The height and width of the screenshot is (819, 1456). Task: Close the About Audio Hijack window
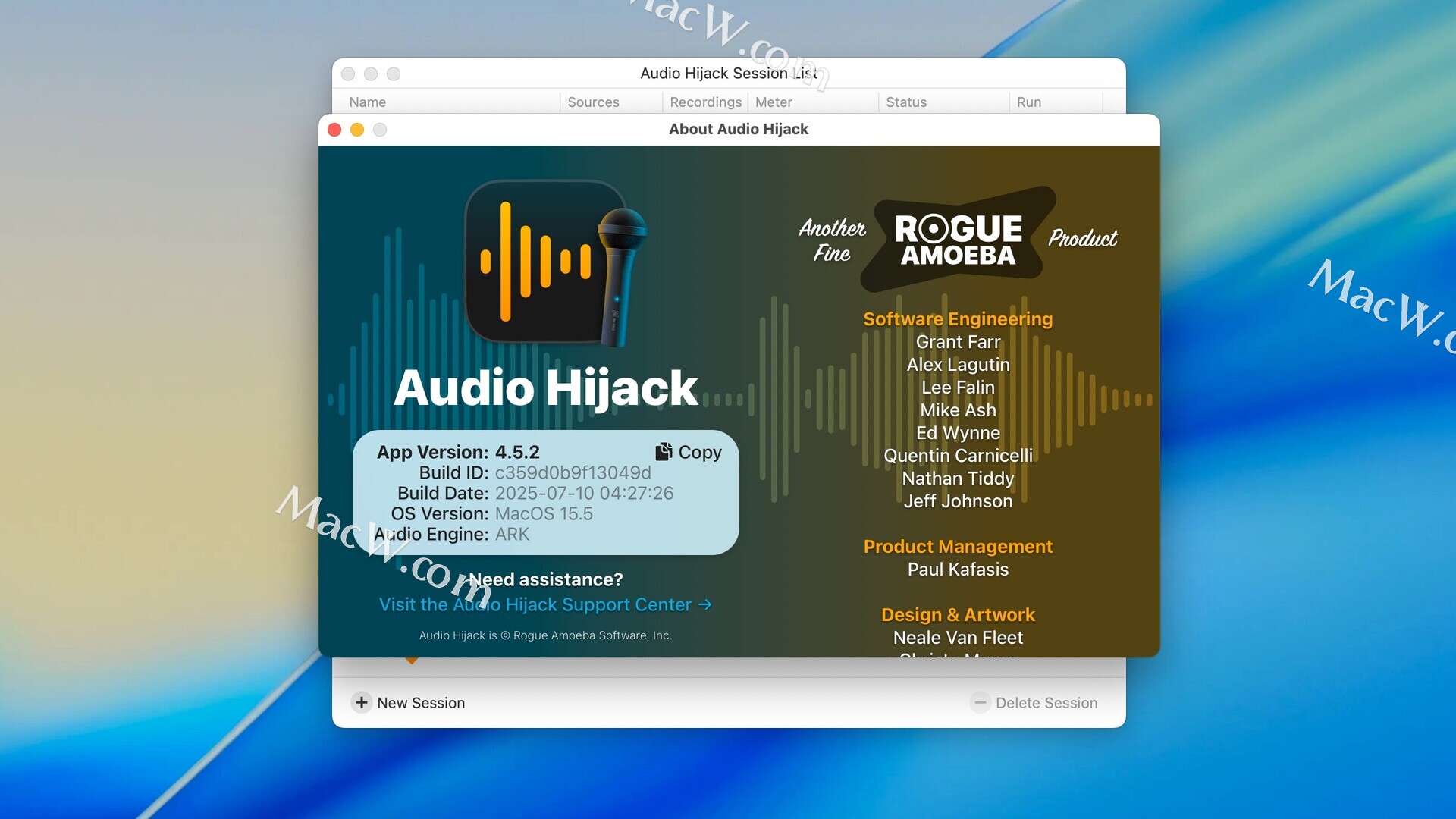click(334, 130)
